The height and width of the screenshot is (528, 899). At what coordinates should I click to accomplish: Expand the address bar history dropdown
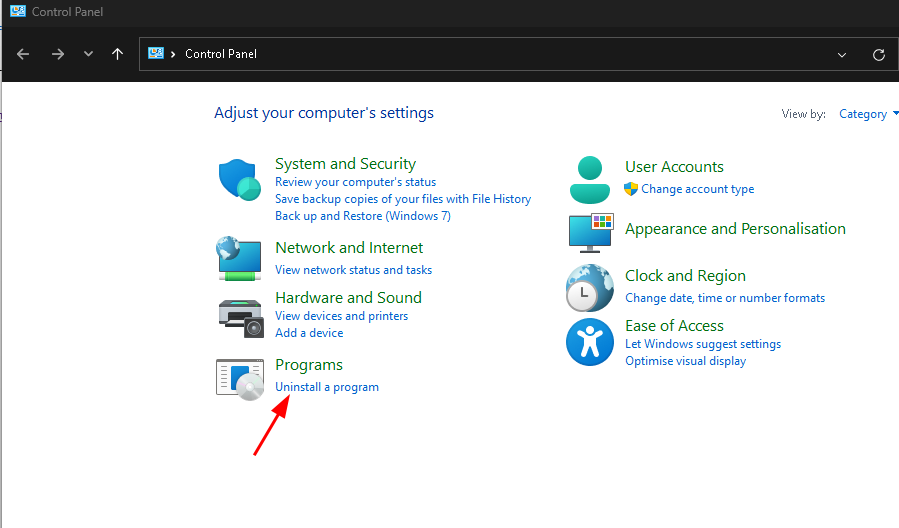pyautogui.click(x=842, y=55)
